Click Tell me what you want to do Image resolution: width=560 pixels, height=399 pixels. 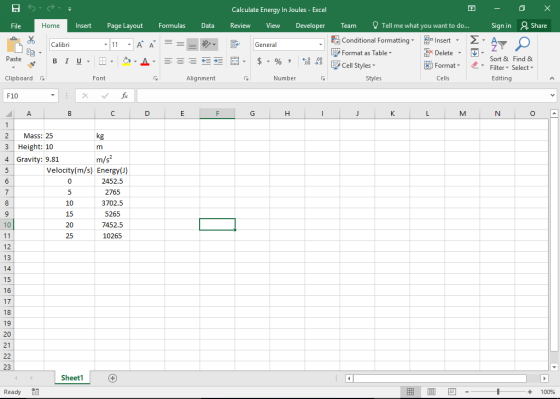[421, 26]
